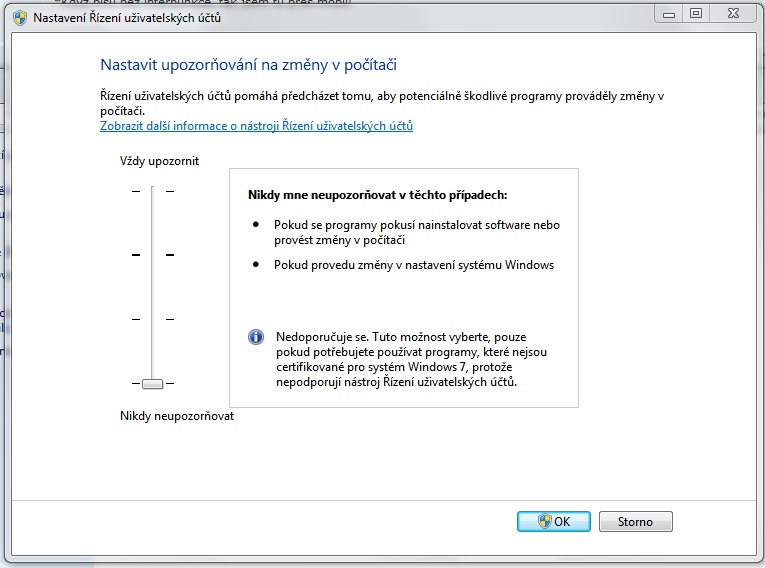Screen dimensions: 765x568
Task: Open link Zobrazit další informace o nástroji
Action: click(x=256, y=126)
